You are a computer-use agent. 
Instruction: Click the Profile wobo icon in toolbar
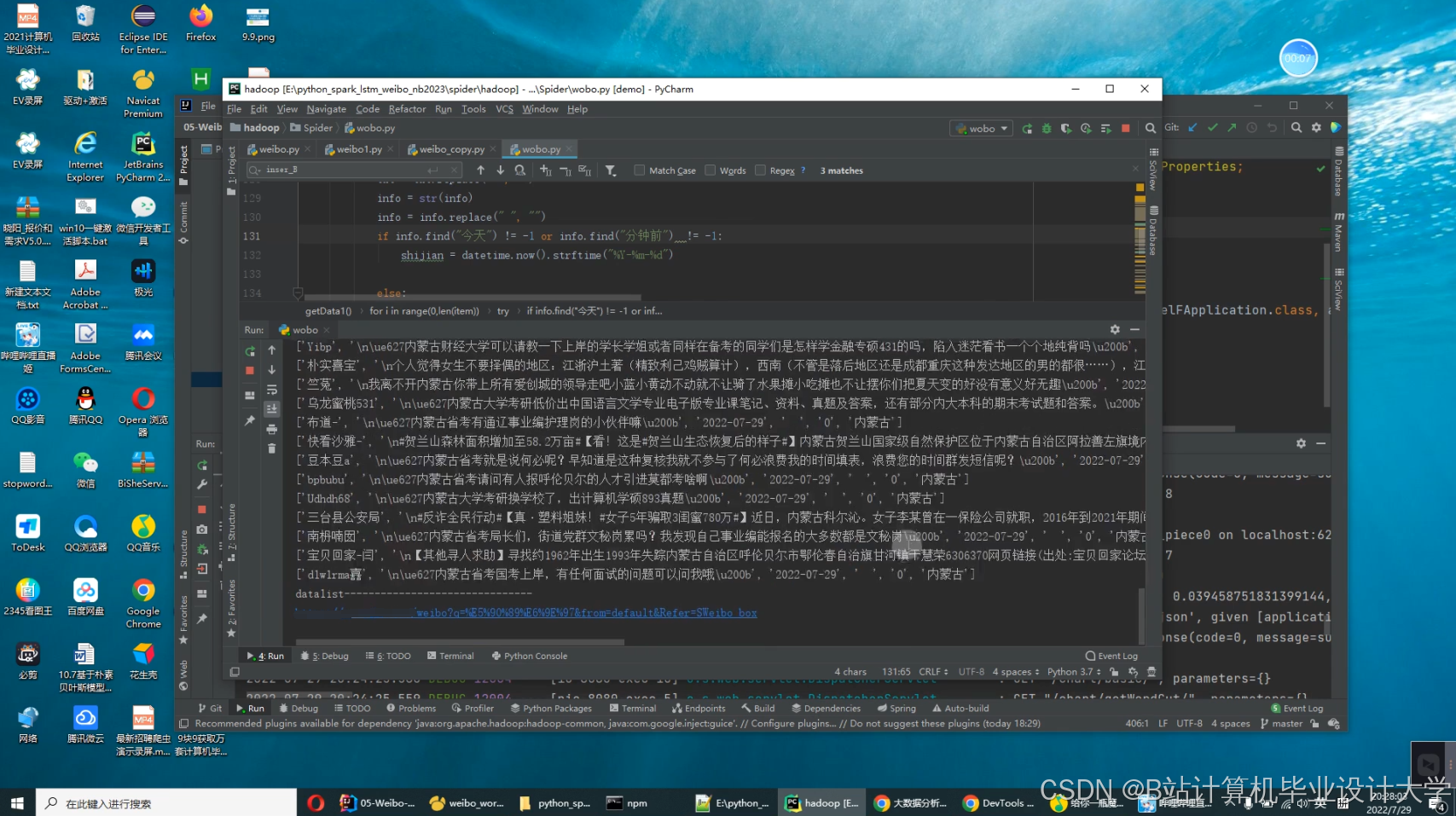pos(1086,129)
